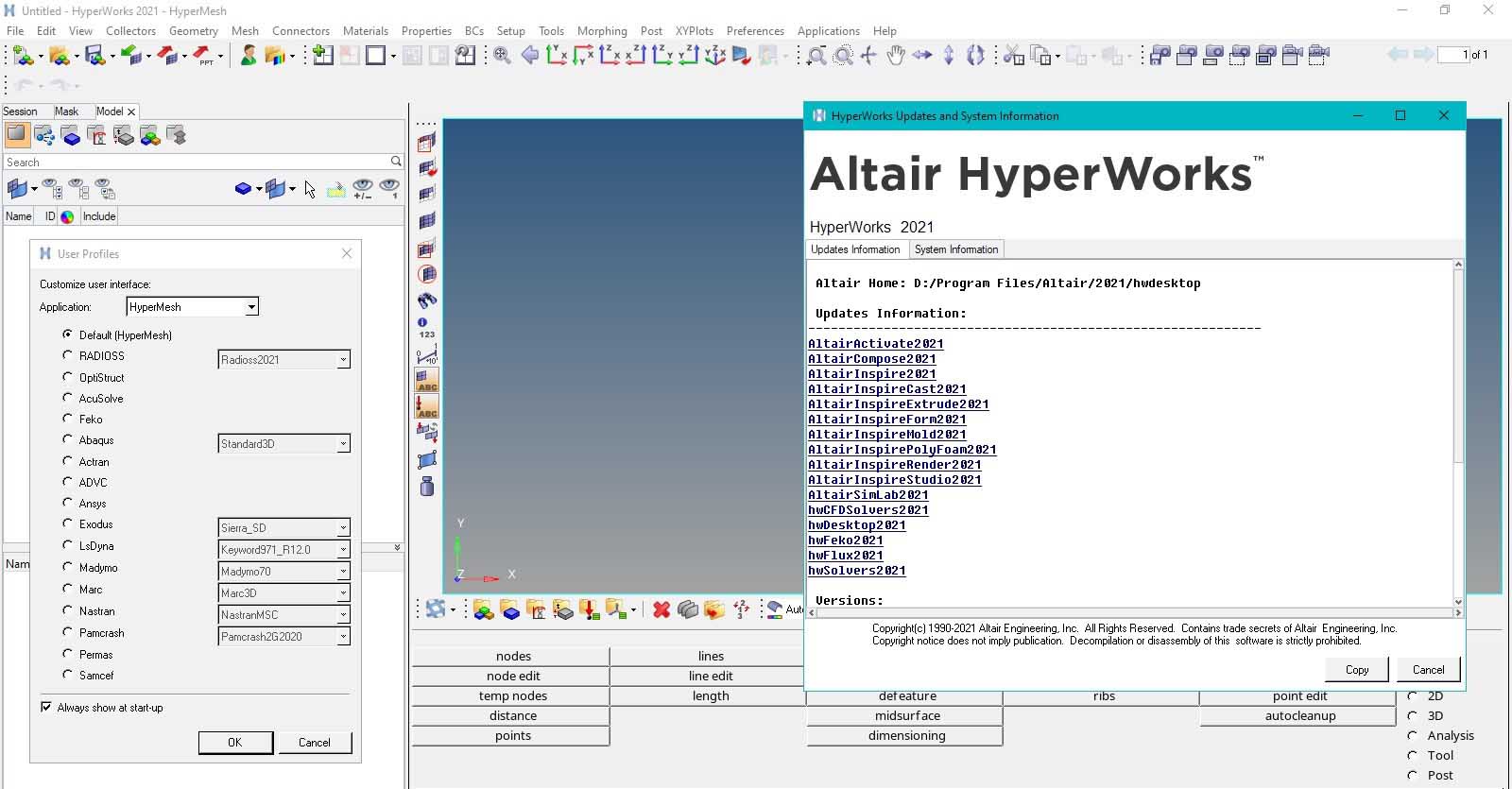Click the color wheel column header

[67, 216]
